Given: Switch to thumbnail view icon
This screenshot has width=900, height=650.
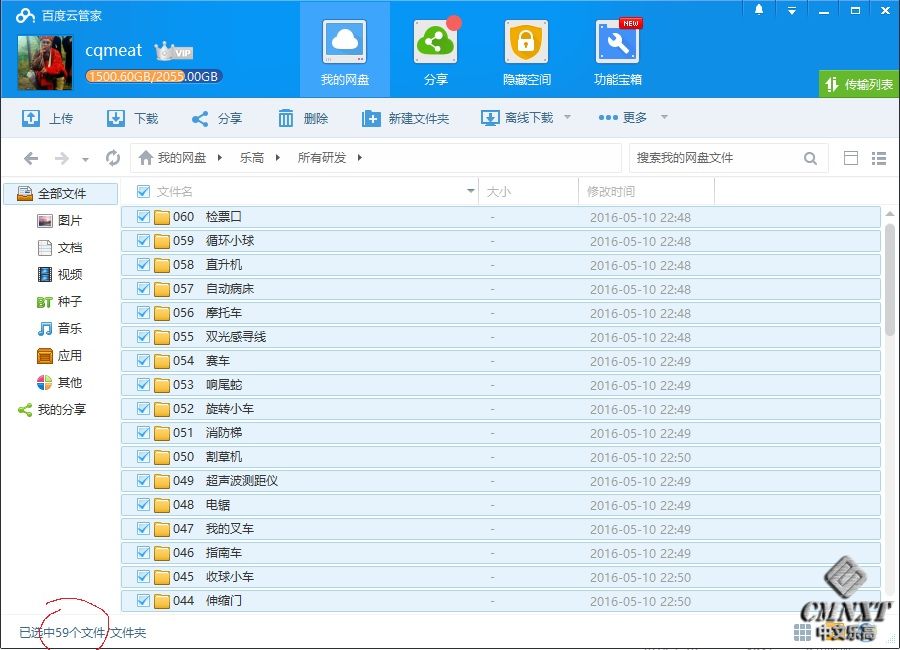Looking at the screenshot, I should click(x=851, y=158).
